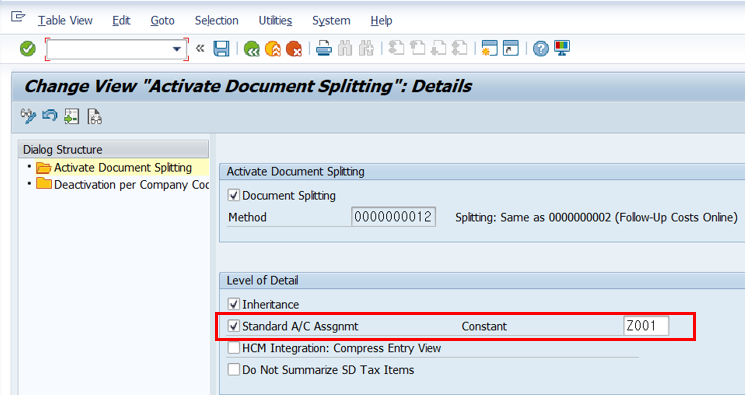Uncheck the Document Splitting checkbox
This screenshot has width=745, height=395.
tap(233, 195)
